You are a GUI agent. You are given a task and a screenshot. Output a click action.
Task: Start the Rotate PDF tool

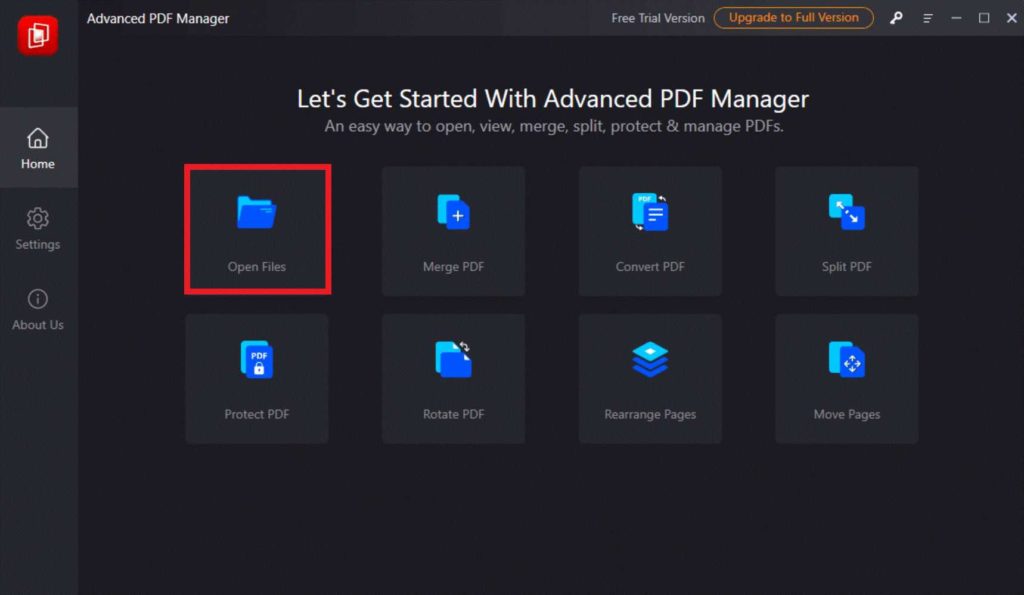pyautogui.click(x=453, y=379)
